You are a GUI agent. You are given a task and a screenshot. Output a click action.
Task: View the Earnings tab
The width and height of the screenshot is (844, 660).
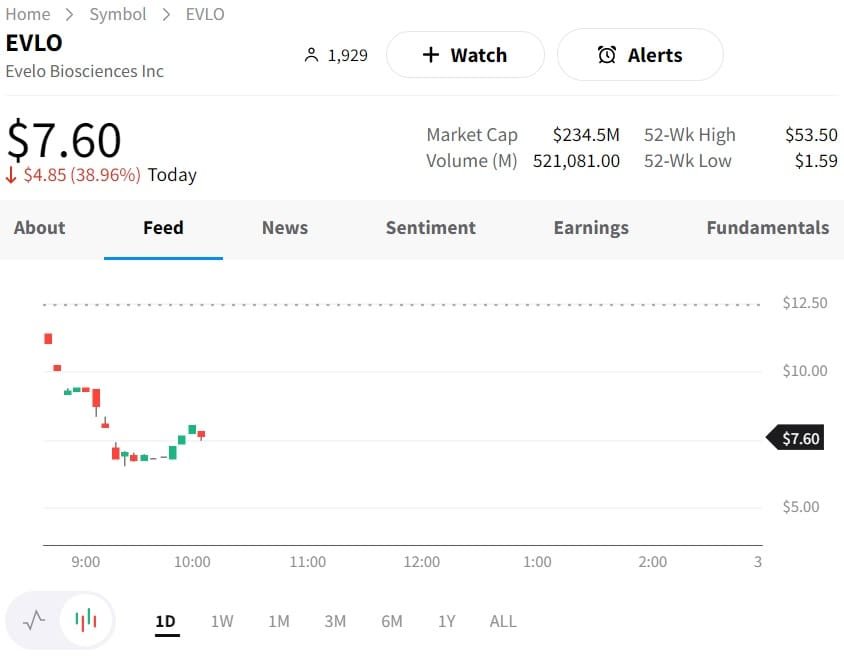[x=591, y=228]
